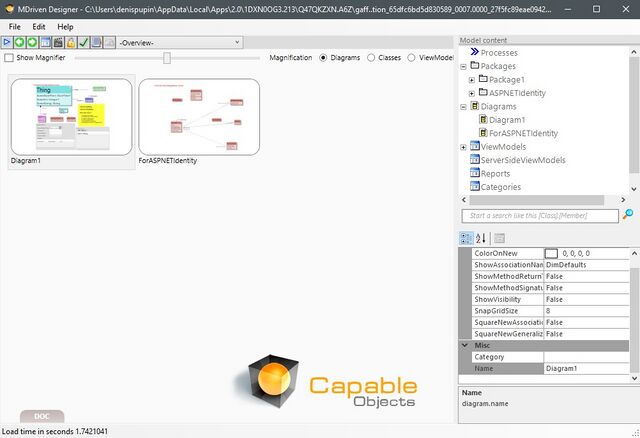
Task: Collapse the Diagrams tree node
Action: [463, 107]
